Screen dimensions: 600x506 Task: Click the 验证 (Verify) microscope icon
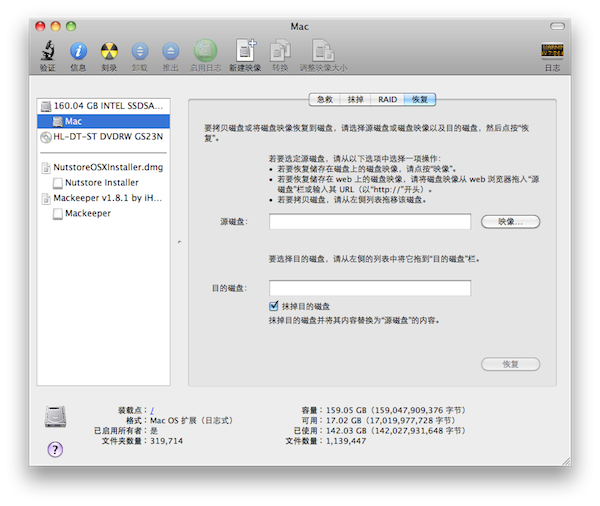(47, 50)
